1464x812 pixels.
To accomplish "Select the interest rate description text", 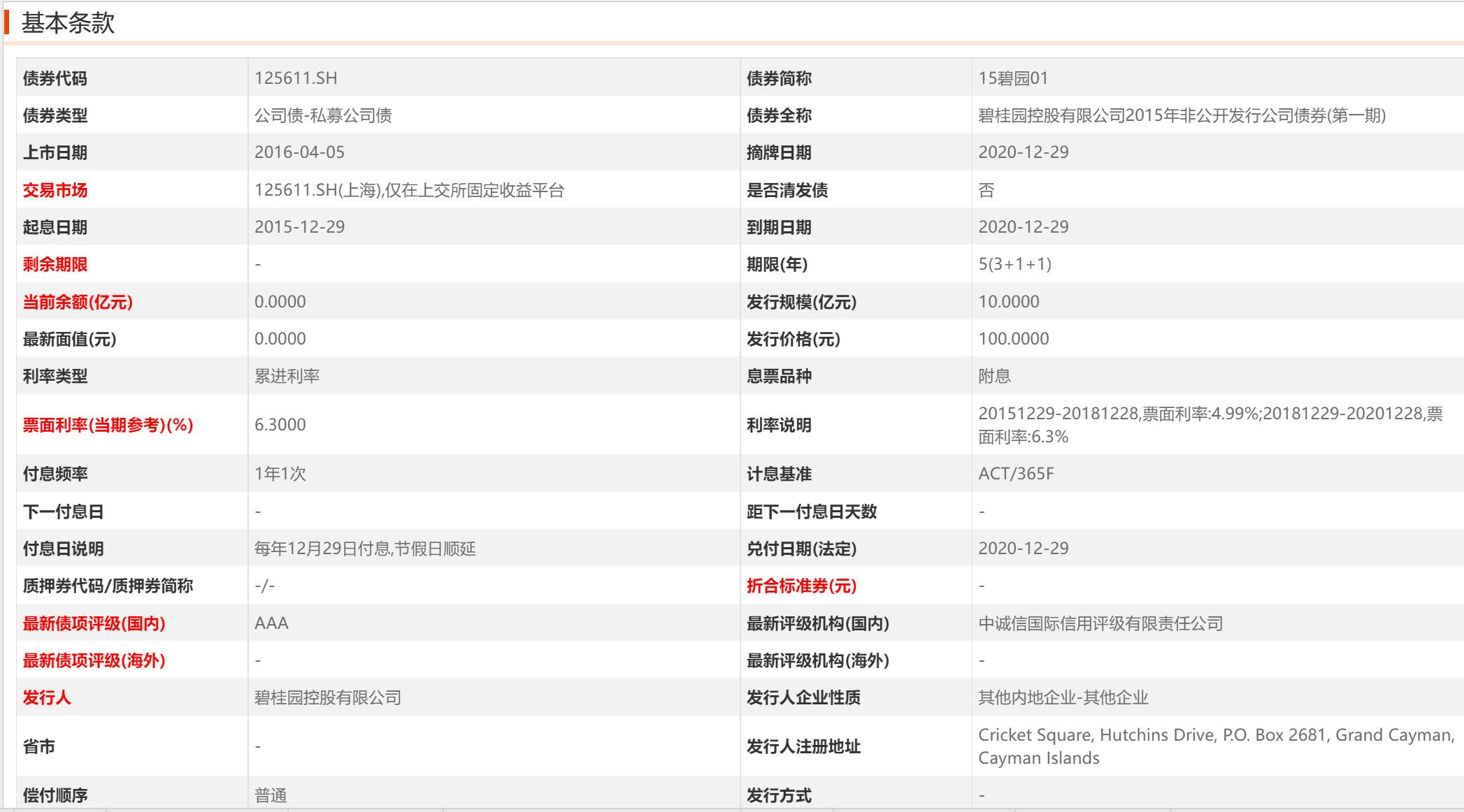I will (1210, 425).
